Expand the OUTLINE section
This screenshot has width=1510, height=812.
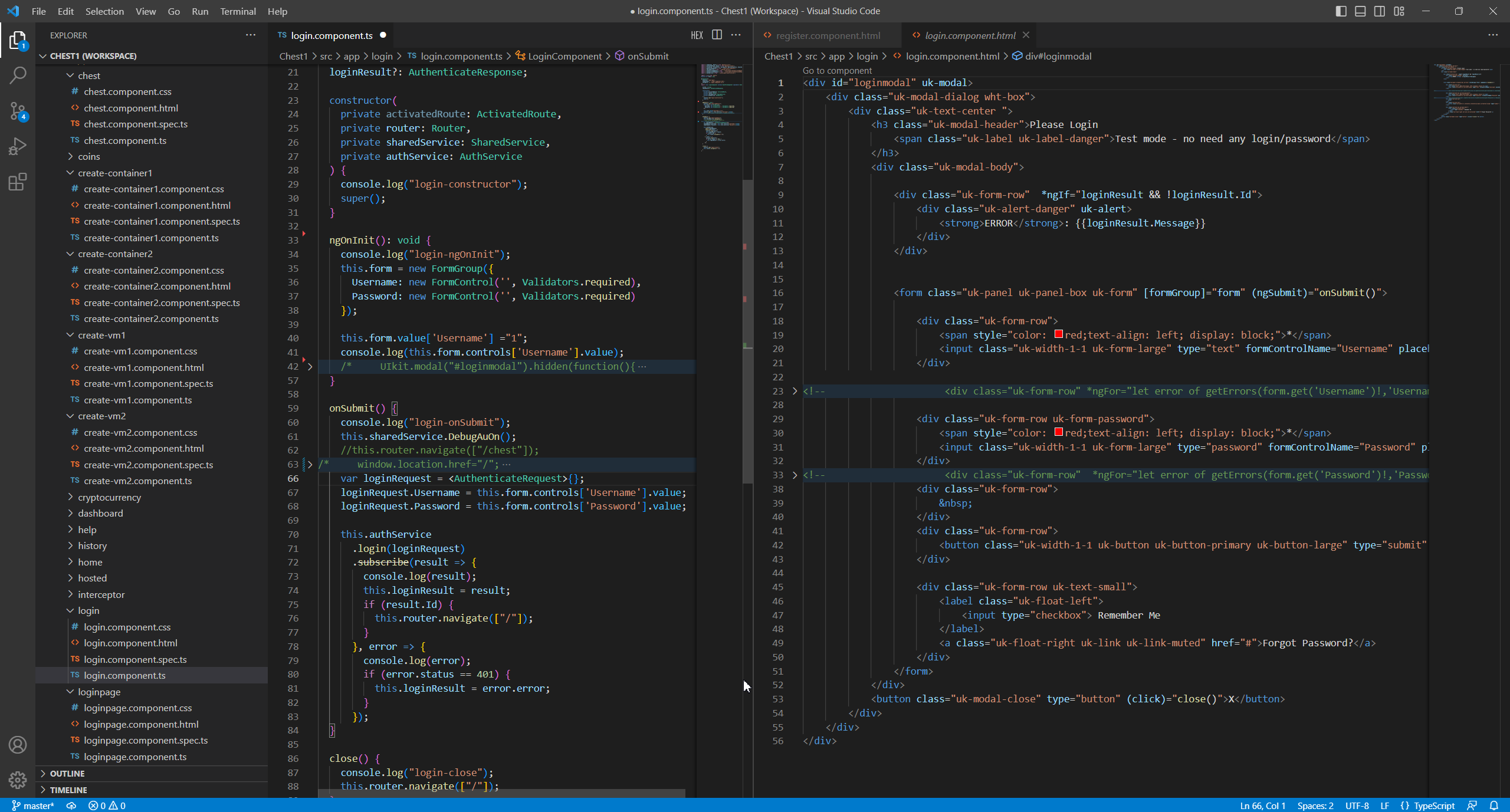click(x=67, y=773)
